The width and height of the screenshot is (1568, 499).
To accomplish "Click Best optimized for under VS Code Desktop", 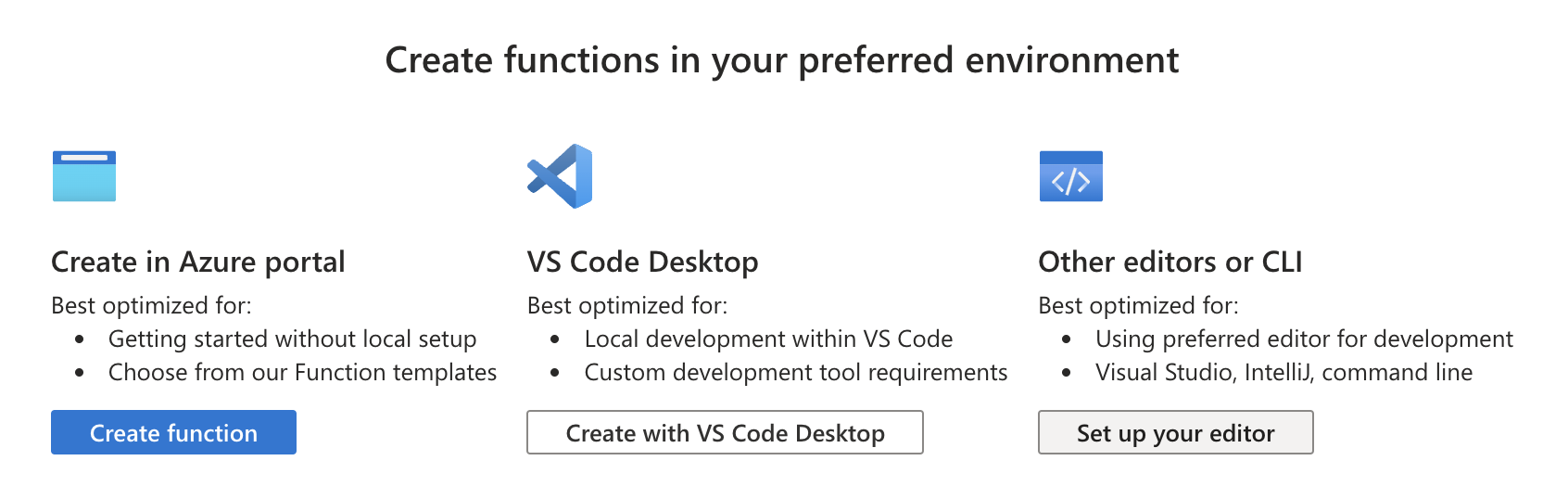I will pos(627,306).
